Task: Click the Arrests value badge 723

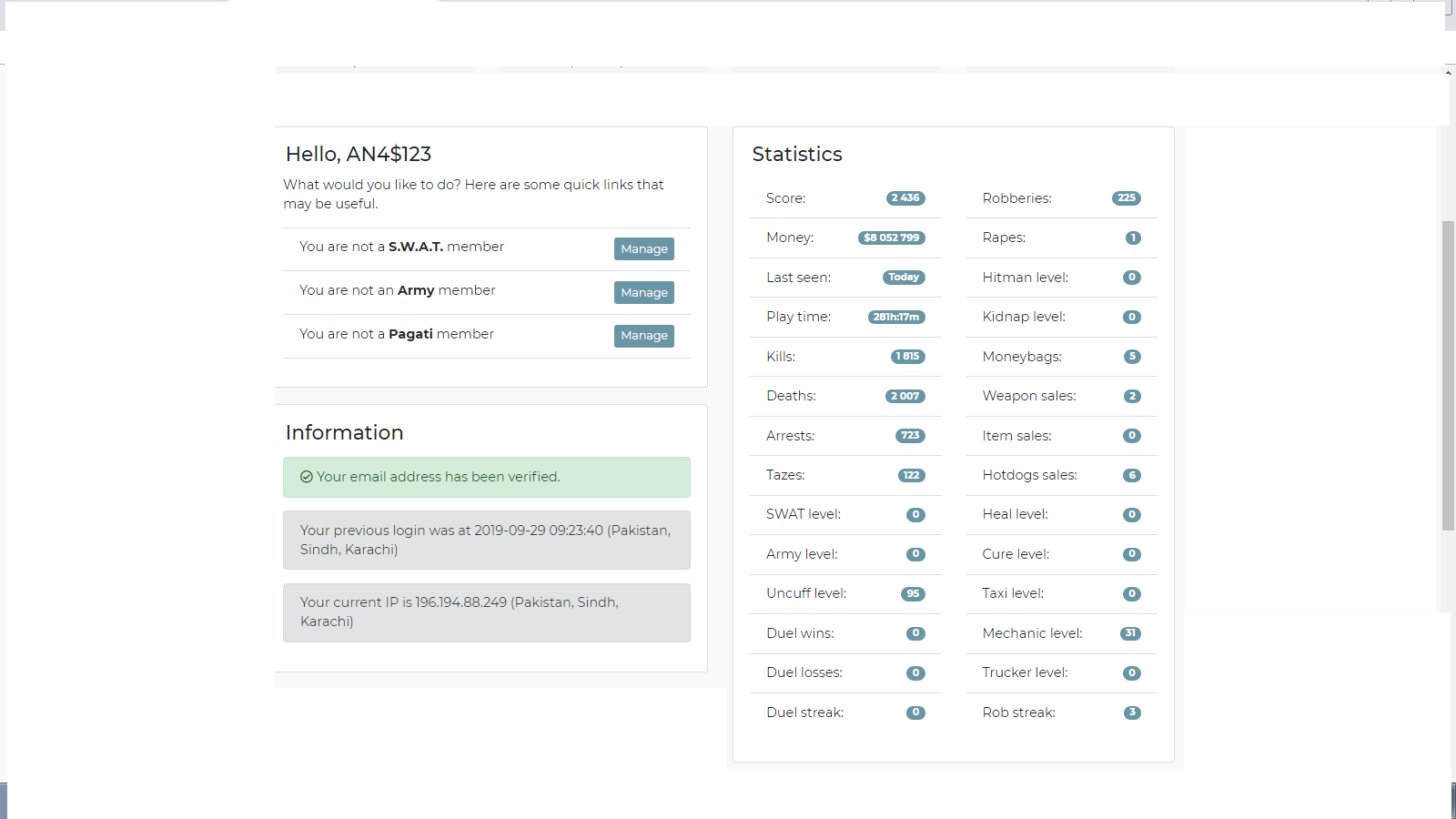Action: pos(910,435)
